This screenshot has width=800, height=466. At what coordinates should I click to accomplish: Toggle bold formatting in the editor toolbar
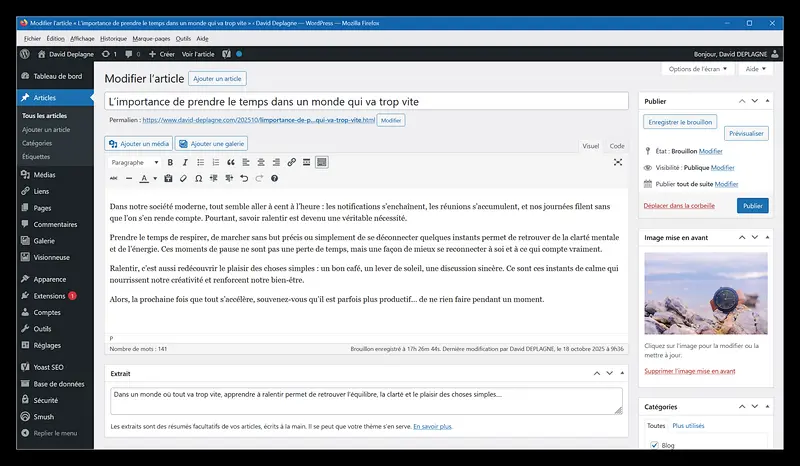(x=171, y=162)
